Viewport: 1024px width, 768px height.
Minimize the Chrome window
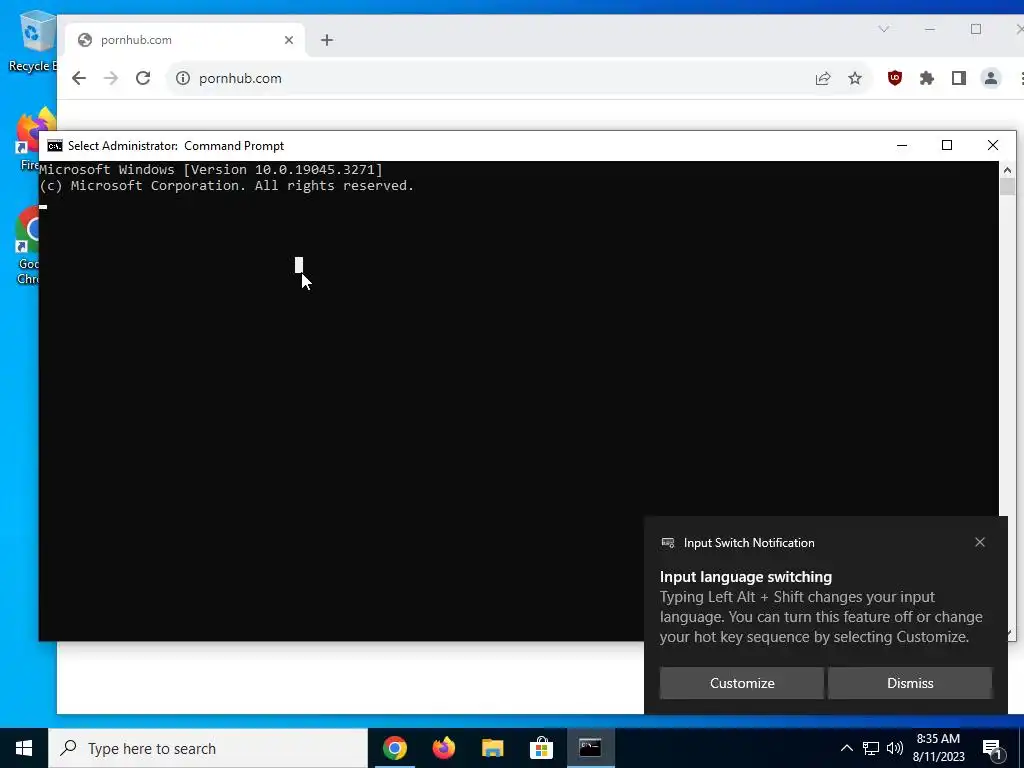coord(930,29)
